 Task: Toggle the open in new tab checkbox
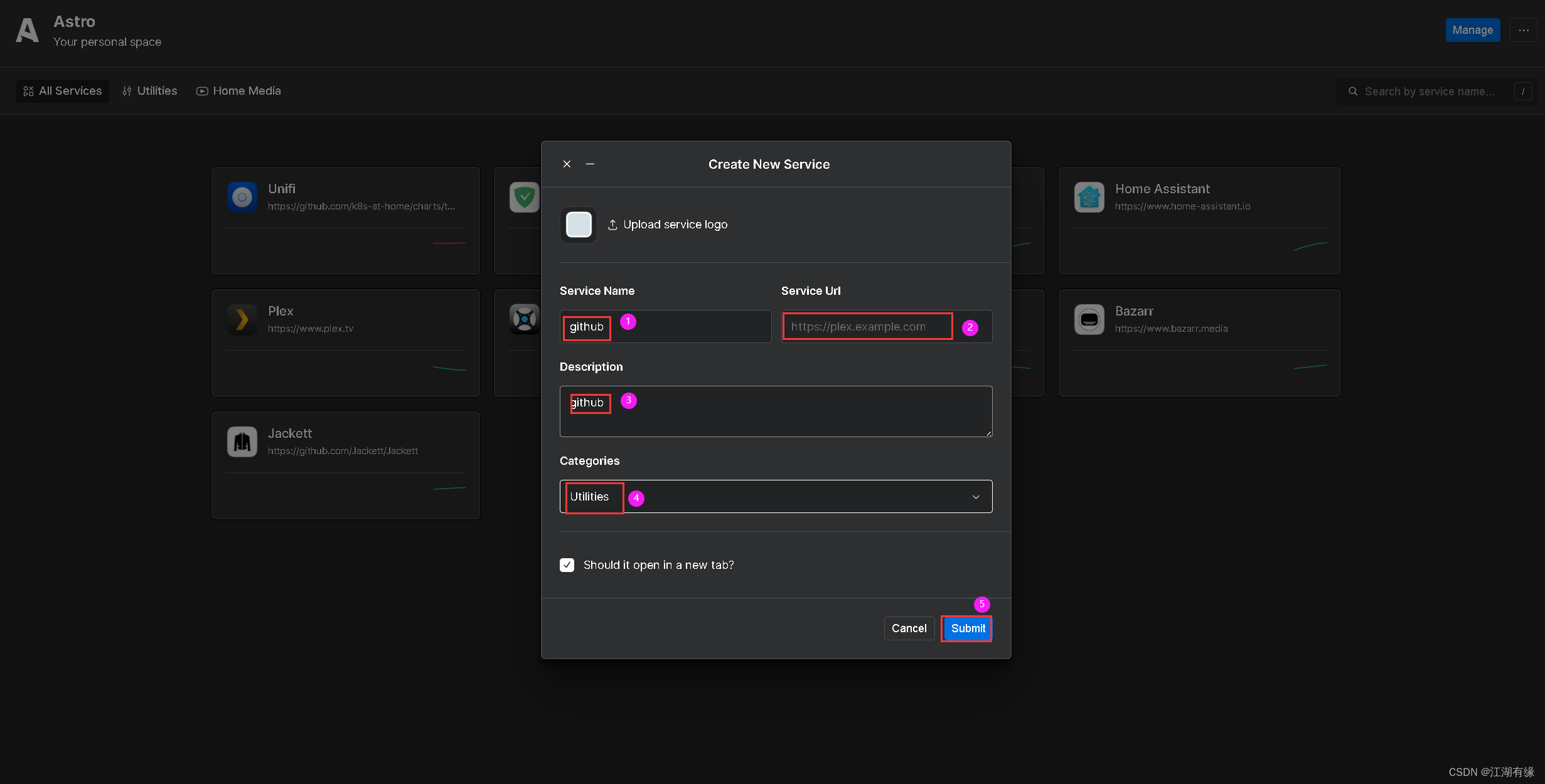(x=567, y=565)
